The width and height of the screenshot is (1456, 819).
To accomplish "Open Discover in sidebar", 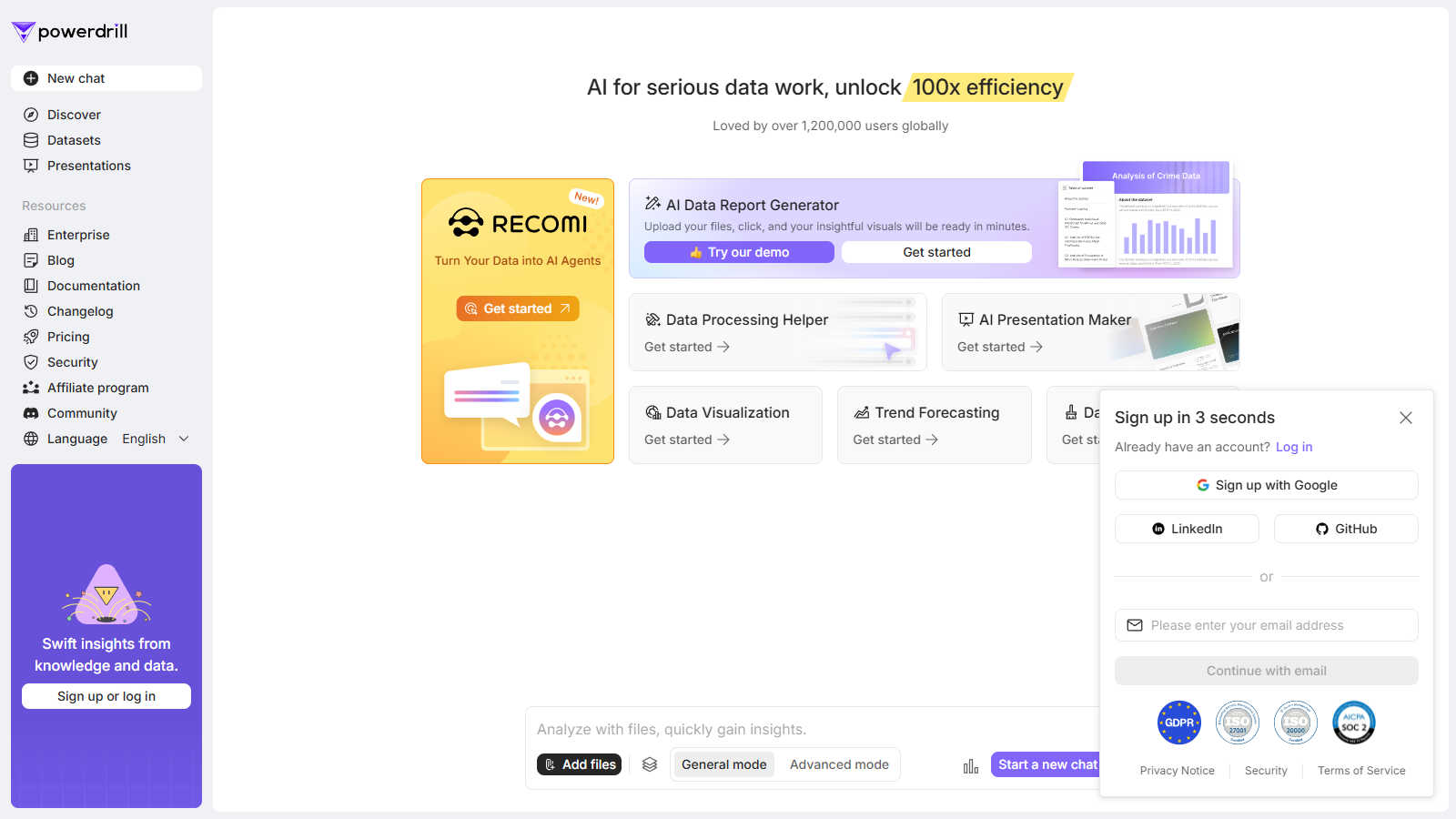I will tap(106, 115).
